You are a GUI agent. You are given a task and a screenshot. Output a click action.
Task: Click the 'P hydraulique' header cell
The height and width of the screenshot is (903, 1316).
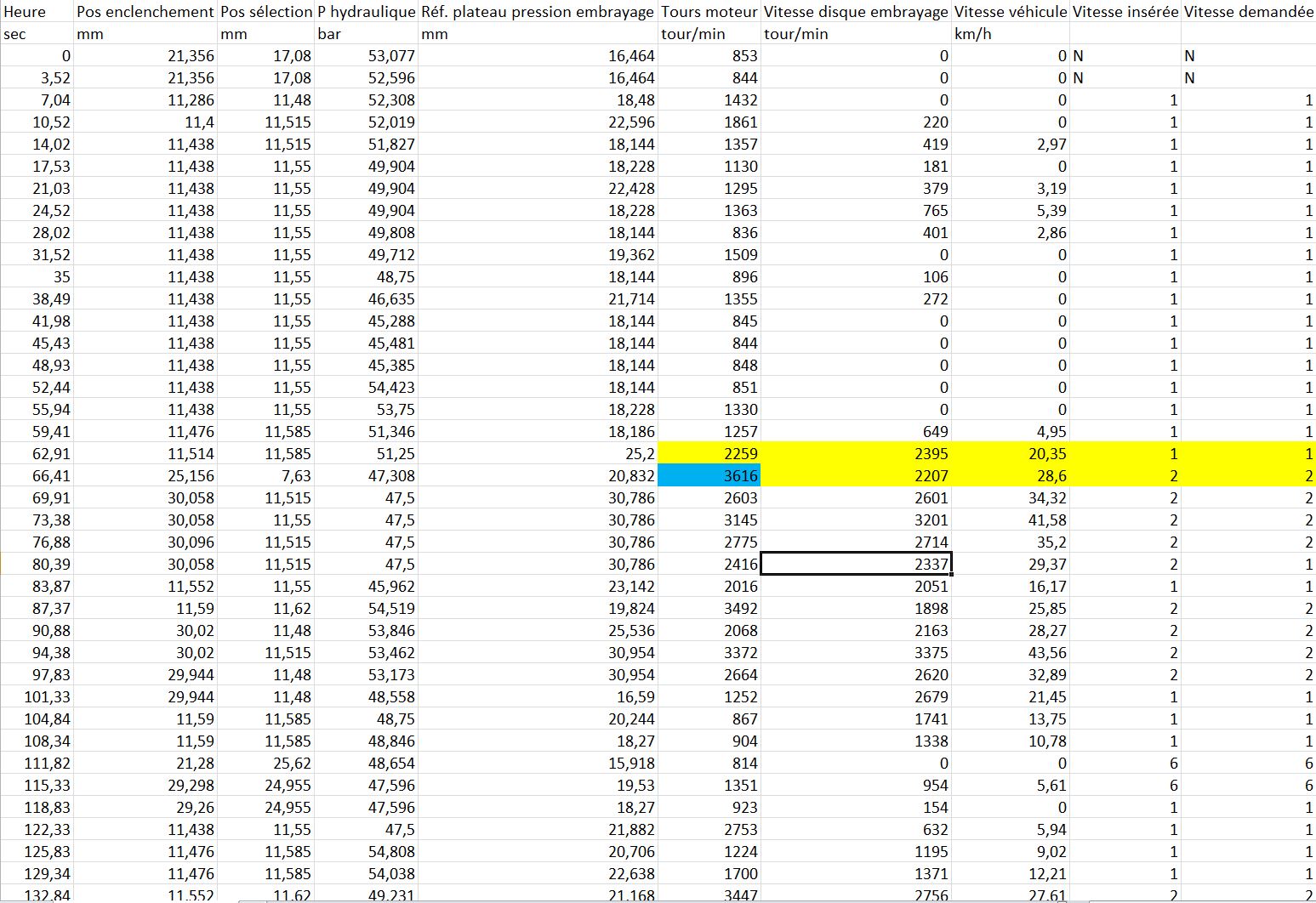367,12
